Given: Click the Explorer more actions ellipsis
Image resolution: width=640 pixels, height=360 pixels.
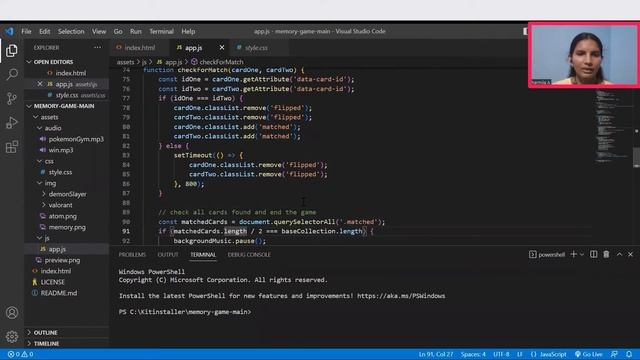Looking at the screenshot, I should click(x=97, y=47).
